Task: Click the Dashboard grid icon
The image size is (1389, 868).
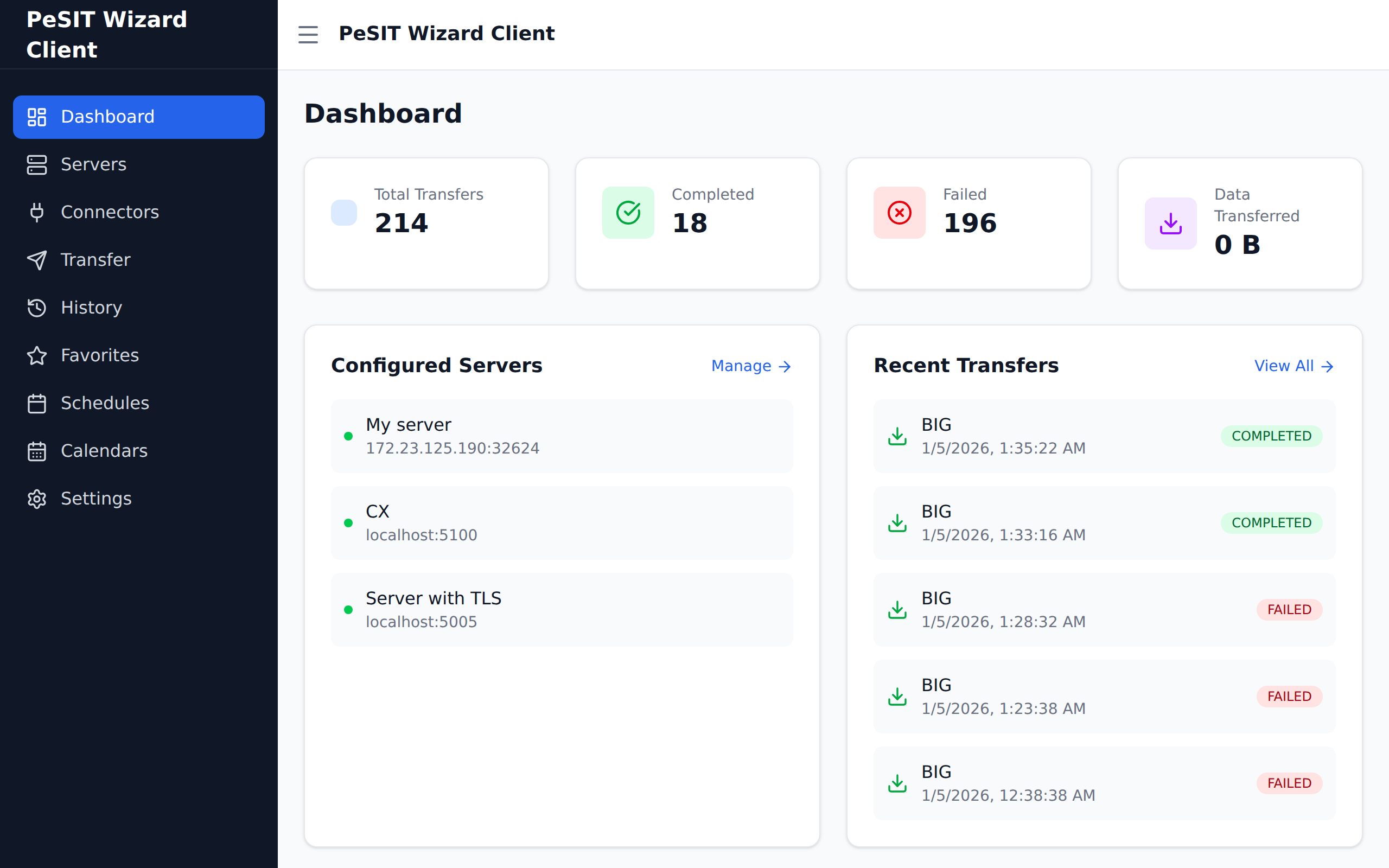Action: pyautogui.click(x=37, y=117)
